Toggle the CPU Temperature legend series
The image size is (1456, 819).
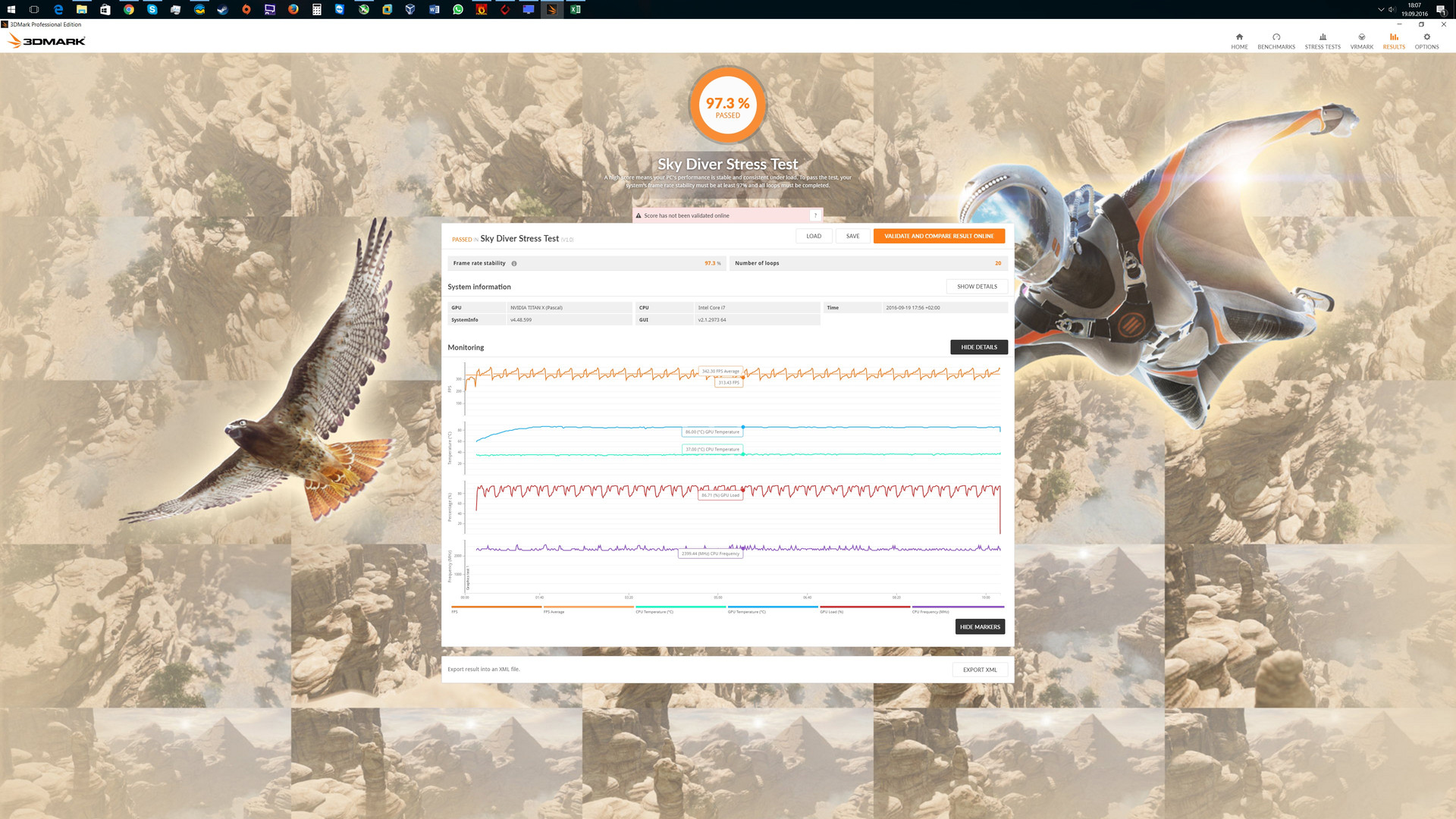point(680,609)
